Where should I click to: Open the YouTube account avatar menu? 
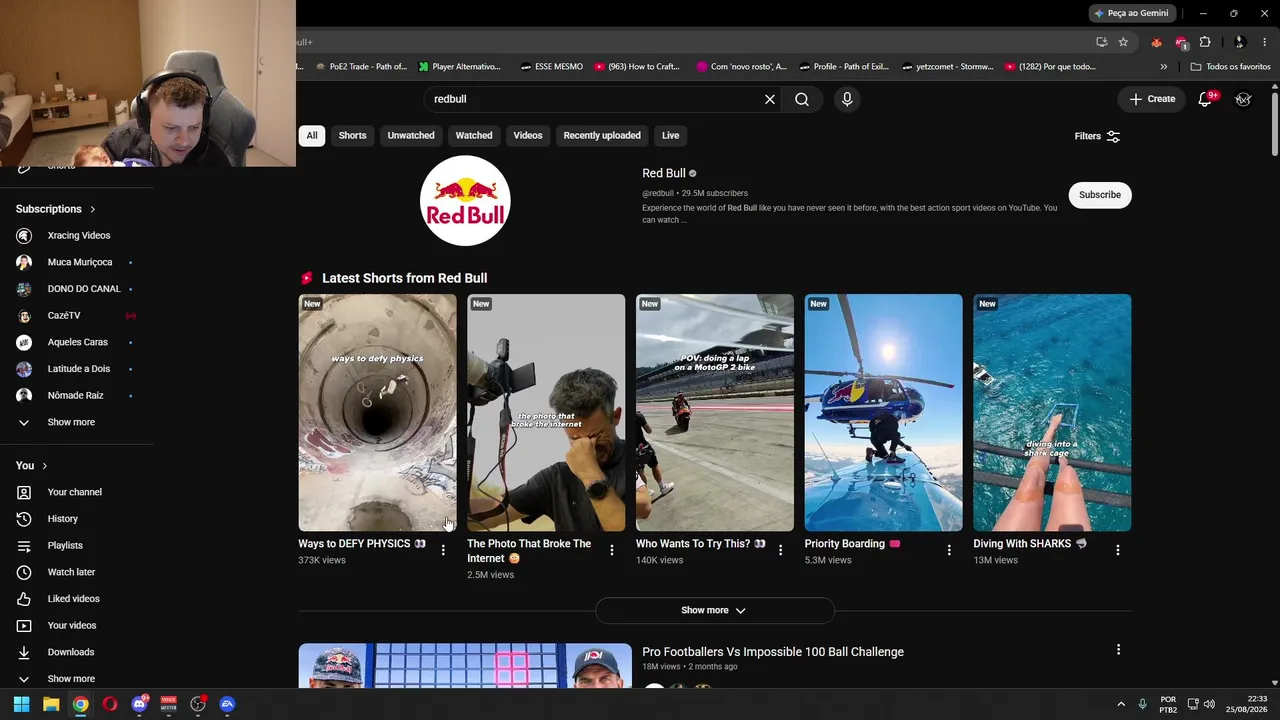[x=1243, y=99]
